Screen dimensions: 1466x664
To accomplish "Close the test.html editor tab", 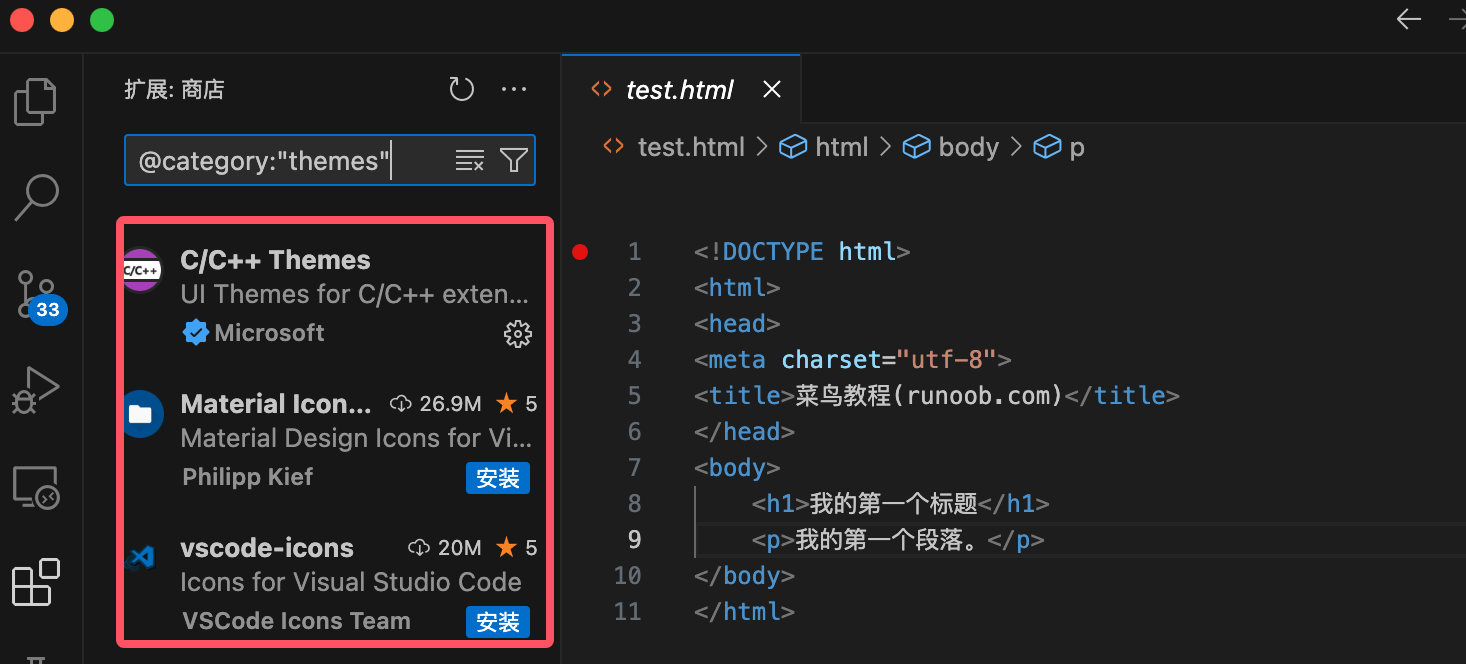I will (772, 90).
